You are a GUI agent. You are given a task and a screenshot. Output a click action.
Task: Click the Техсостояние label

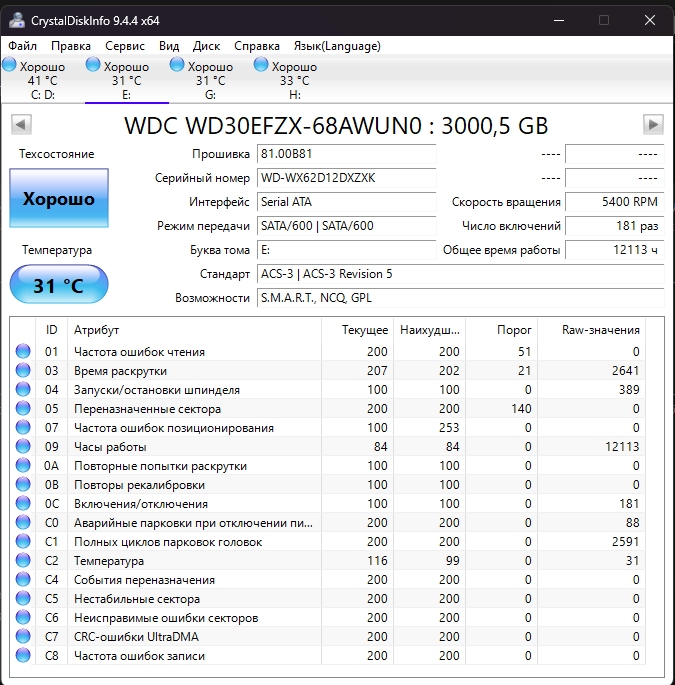[56, 154]
